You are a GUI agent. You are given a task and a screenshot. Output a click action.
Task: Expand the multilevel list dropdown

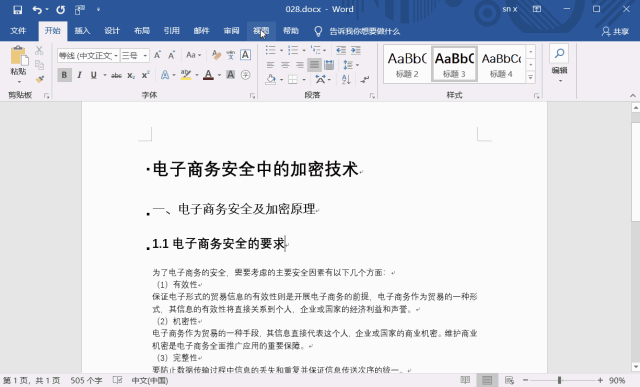(325, 50)
